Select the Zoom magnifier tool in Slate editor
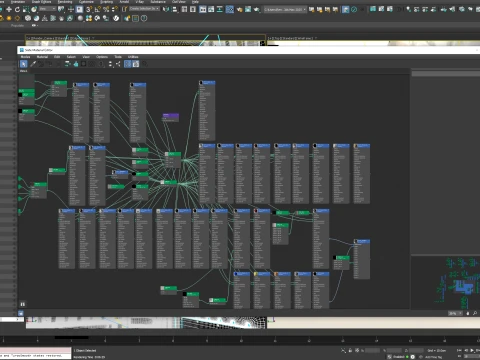The height and width of the screenshot is (360, 480). pyautogui.click(x=475, y=313)
